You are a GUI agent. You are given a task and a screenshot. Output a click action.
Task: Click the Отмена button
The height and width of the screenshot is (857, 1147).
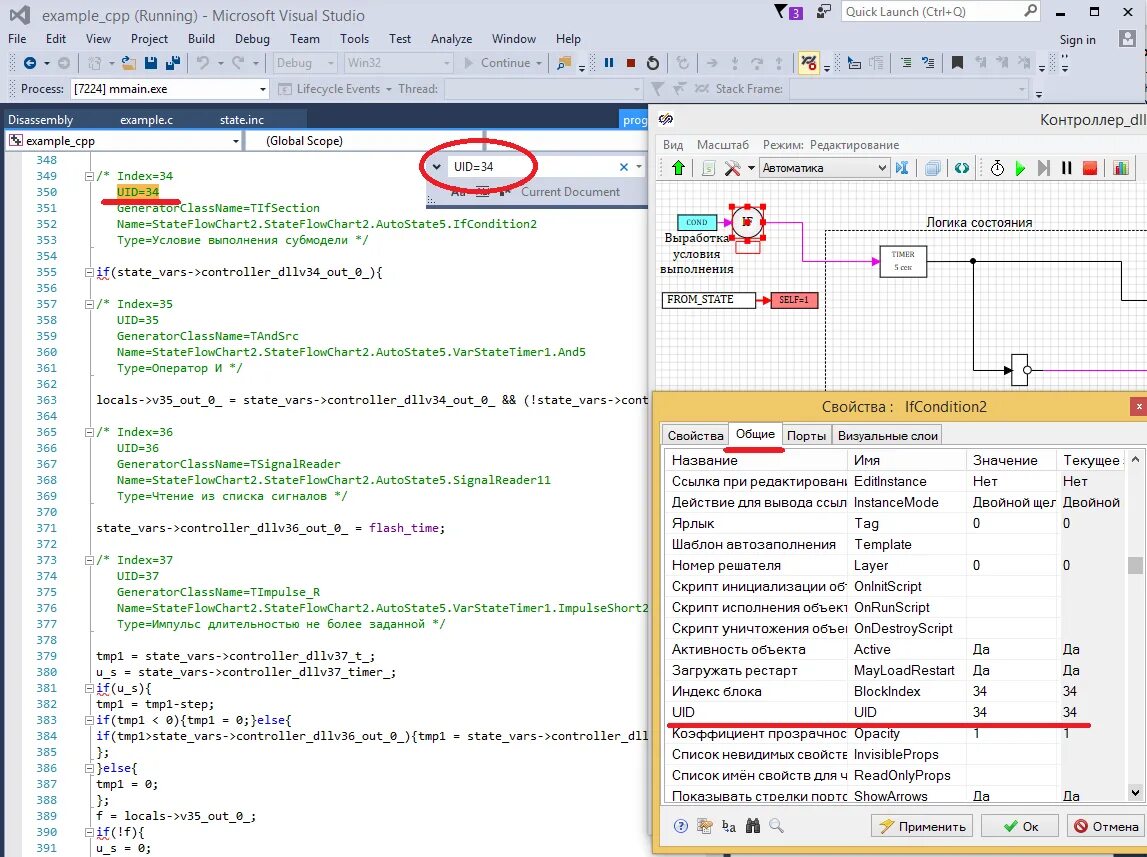coord(1105,826)
